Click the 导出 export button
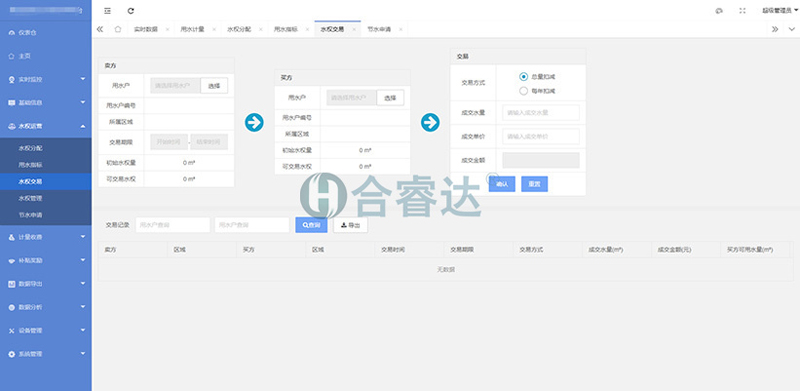This screenshot has width=800, height=391. 351,225
